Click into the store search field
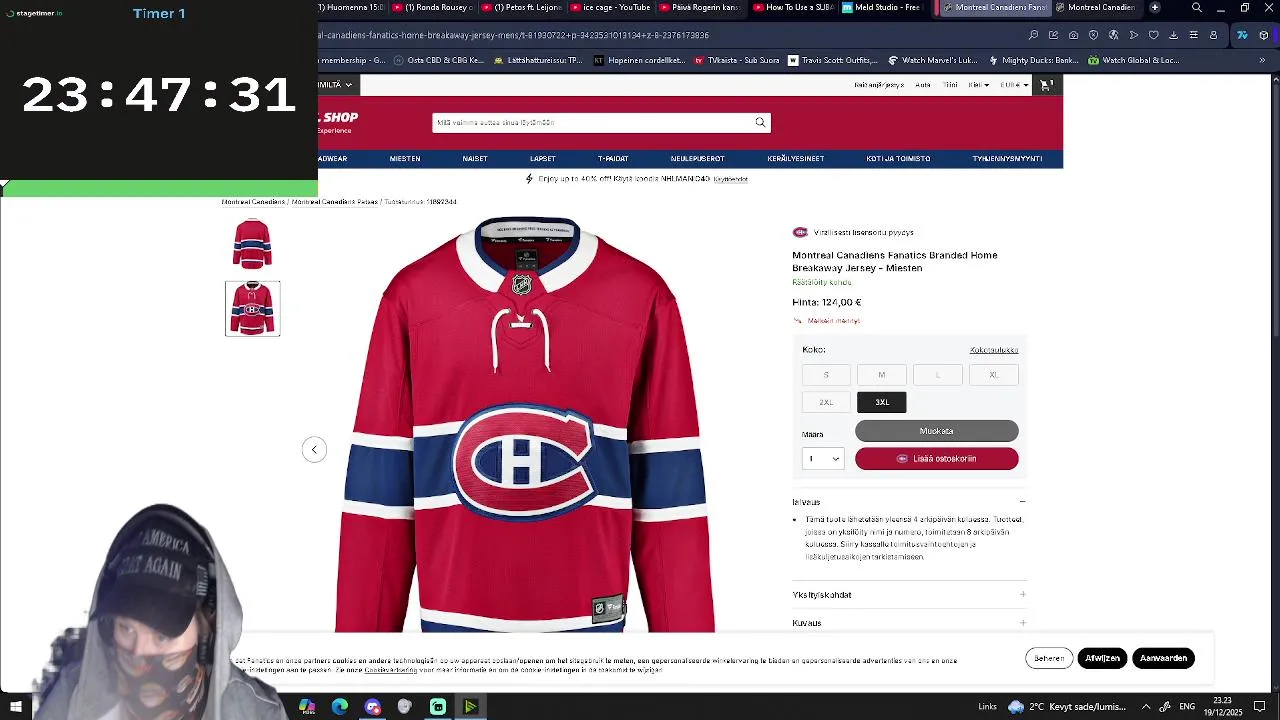This screenshot has height=720, width=1280. click(593, 122)
